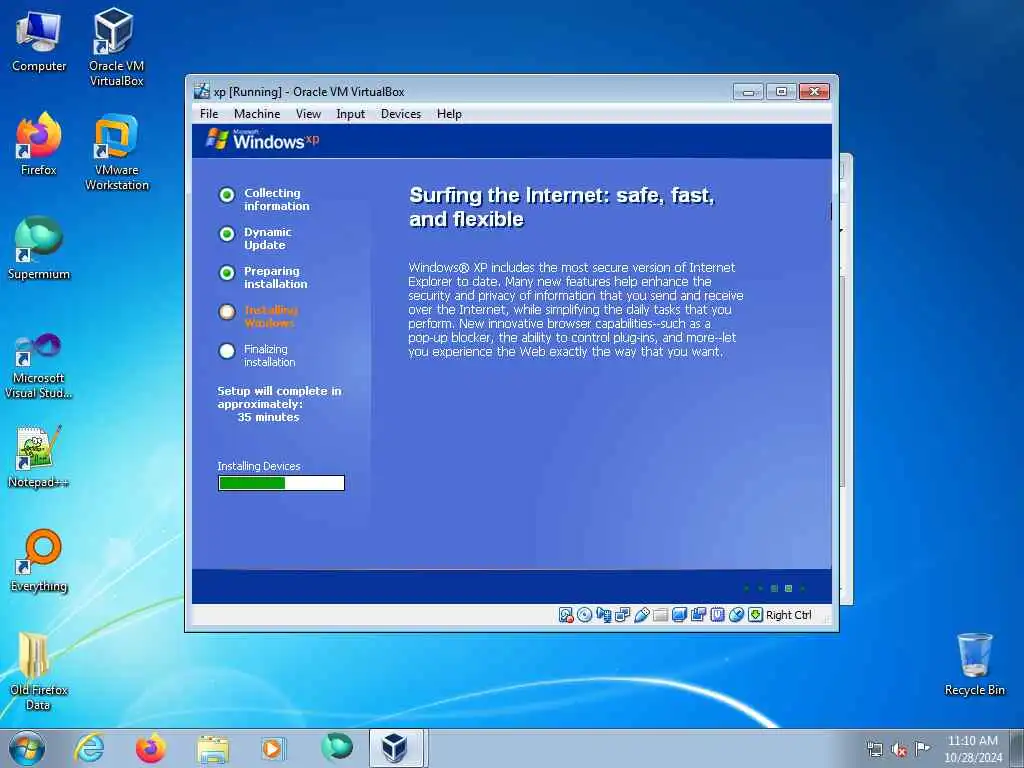Click the shared folders icon in VirtualBox status bar
1024x768 pixels.
tap(660, 615)
